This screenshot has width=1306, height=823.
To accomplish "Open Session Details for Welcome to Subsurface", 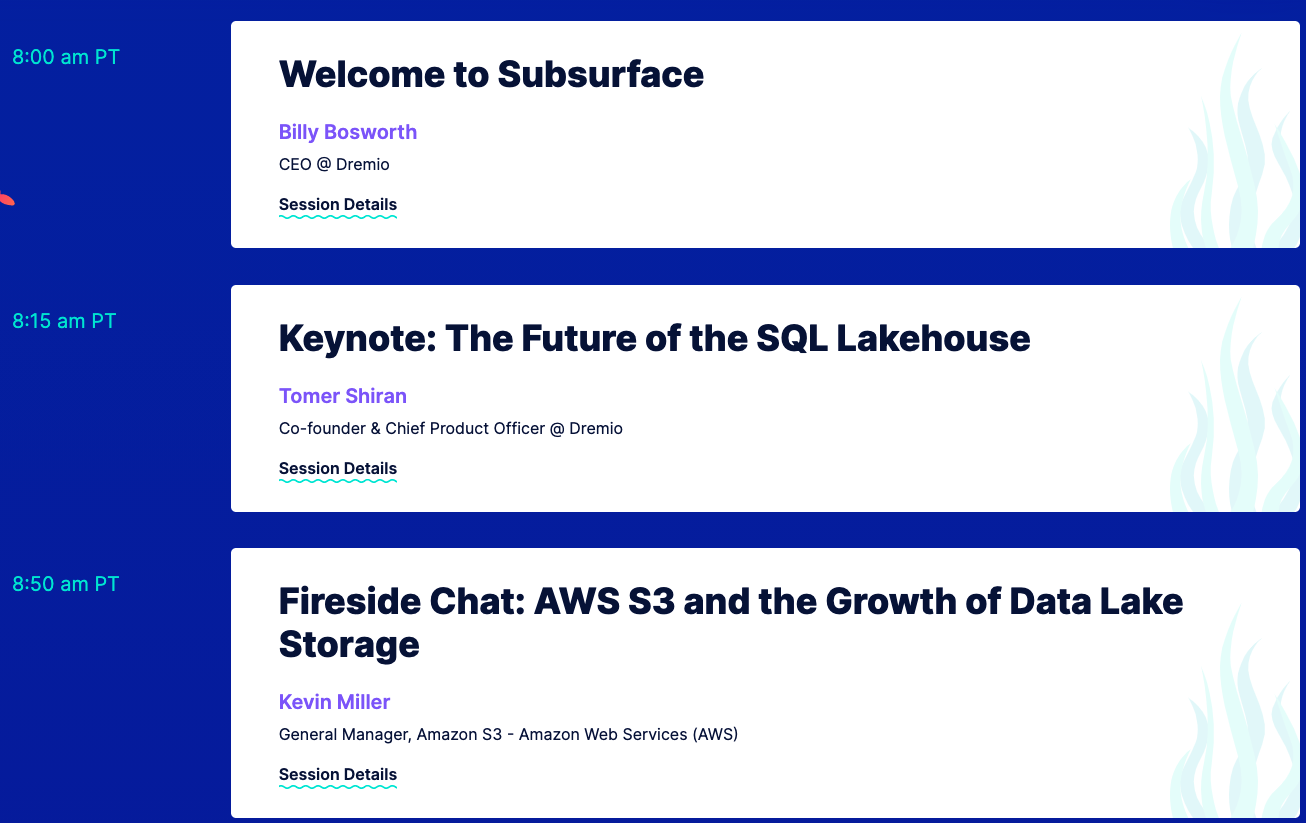I will tap(337, 205).
